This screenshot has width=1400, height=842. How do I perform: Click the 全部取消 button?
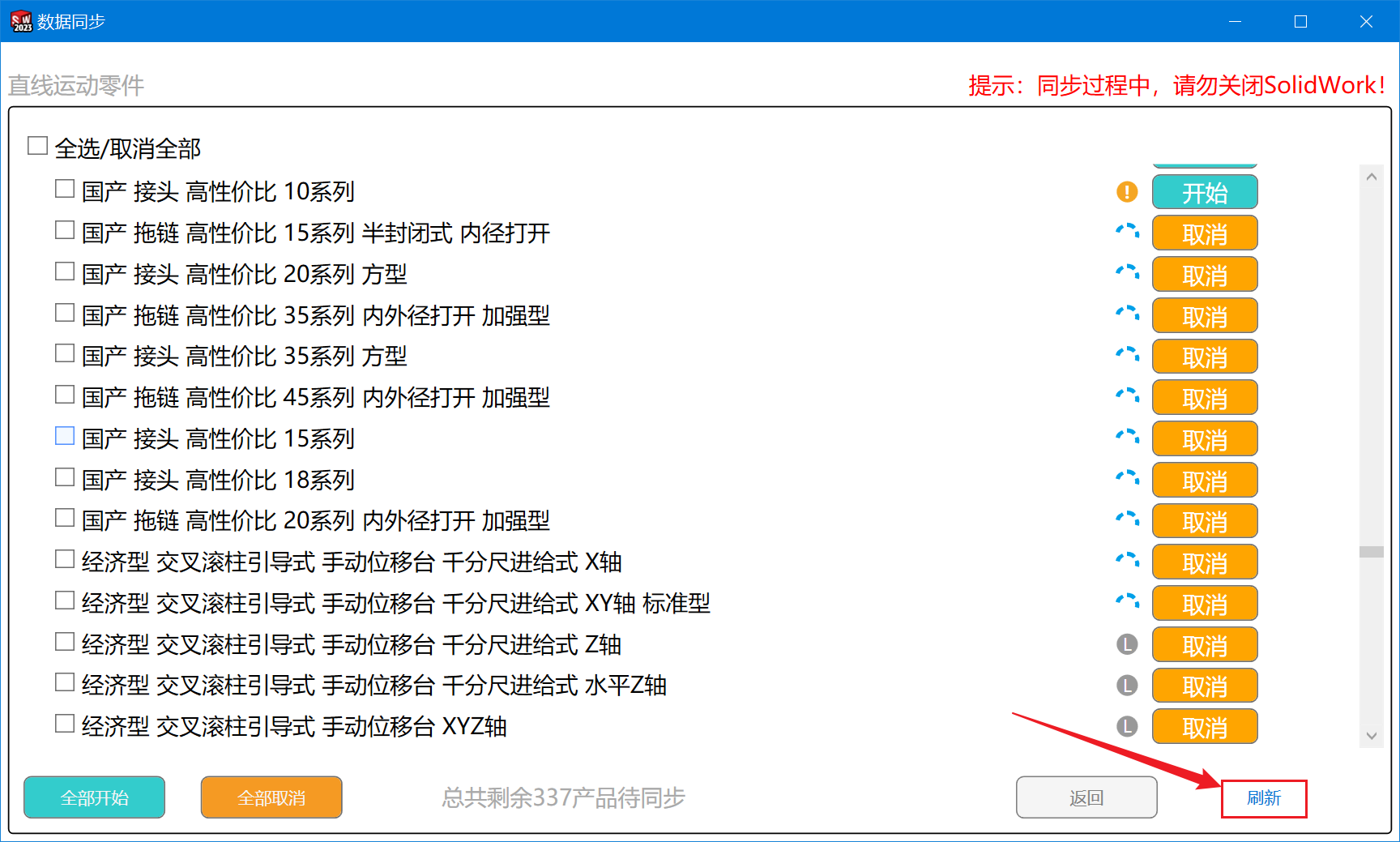[271, 798]
